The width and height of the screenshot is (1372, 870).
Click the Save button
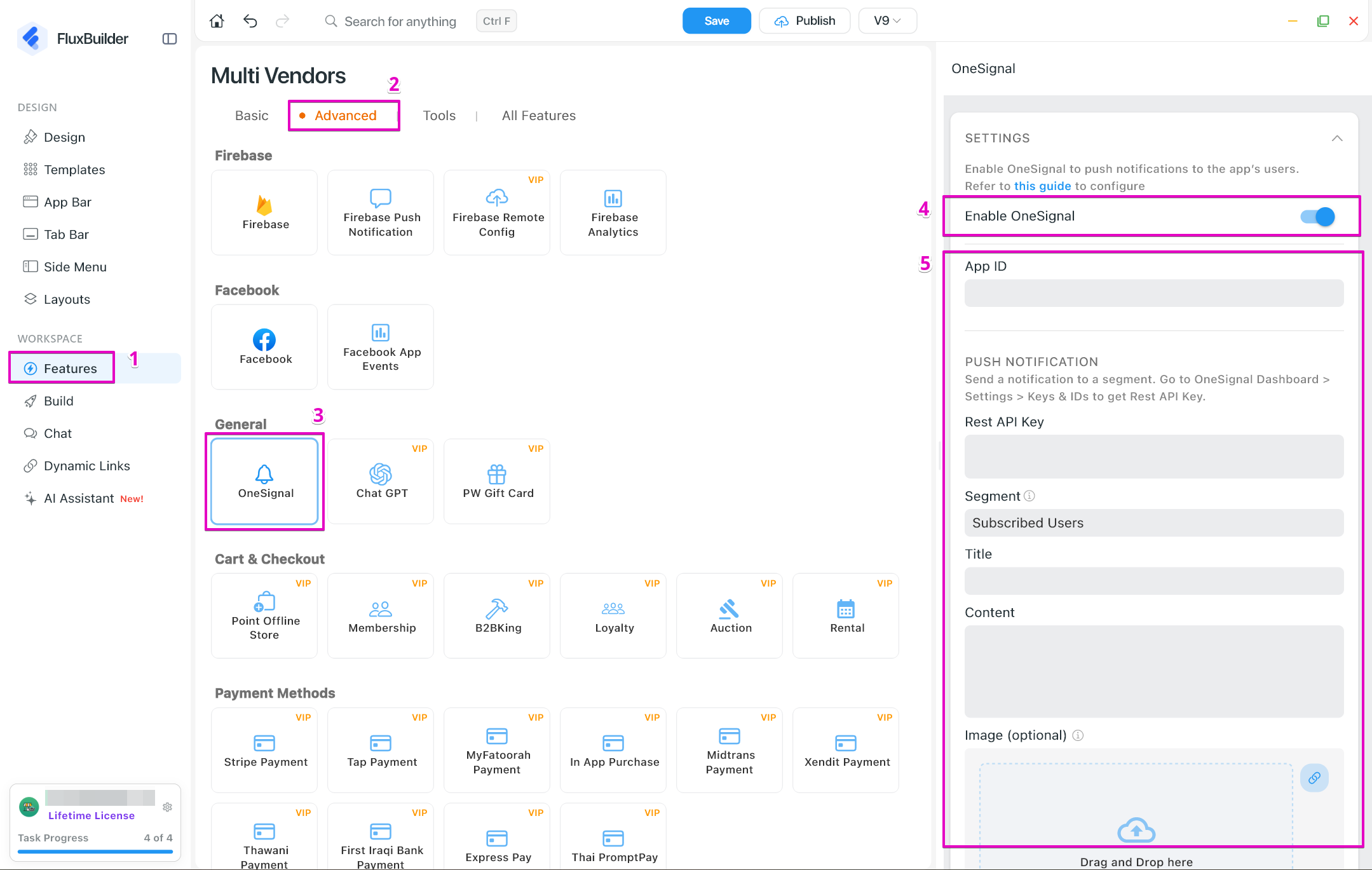click(716, 21)
